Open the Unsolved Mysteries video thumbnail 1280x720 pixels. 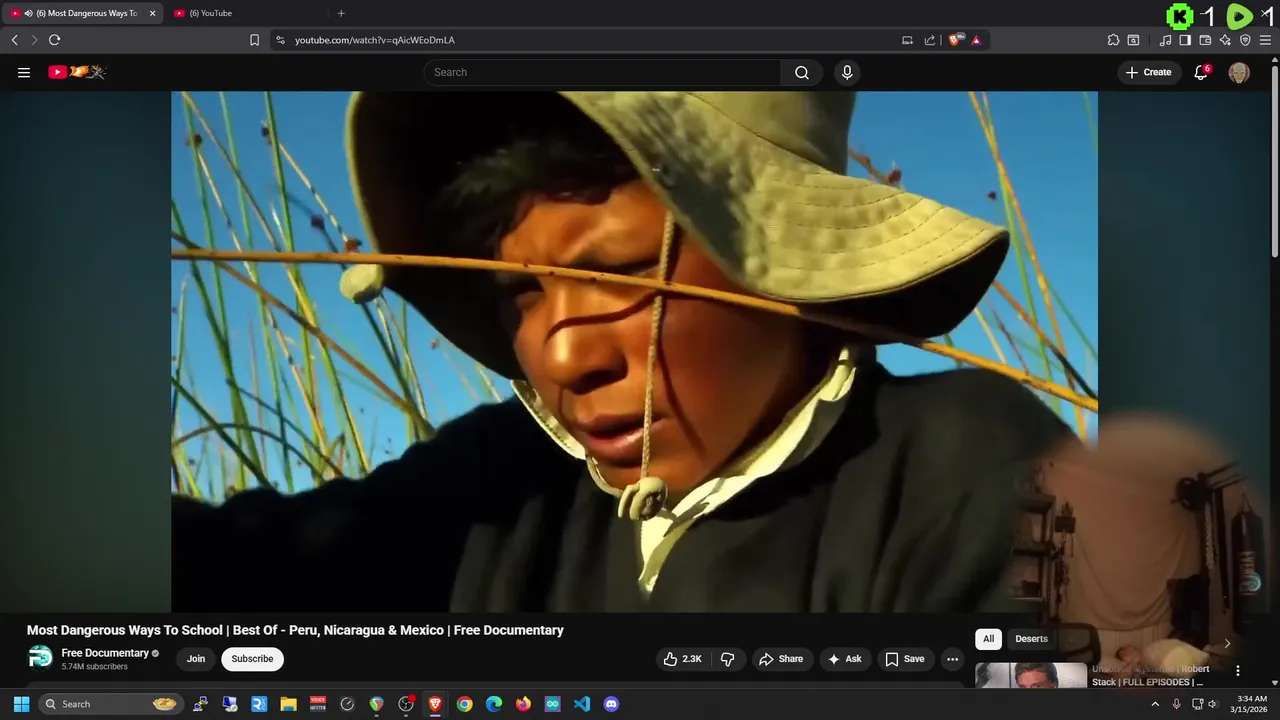pos(1031,676)
